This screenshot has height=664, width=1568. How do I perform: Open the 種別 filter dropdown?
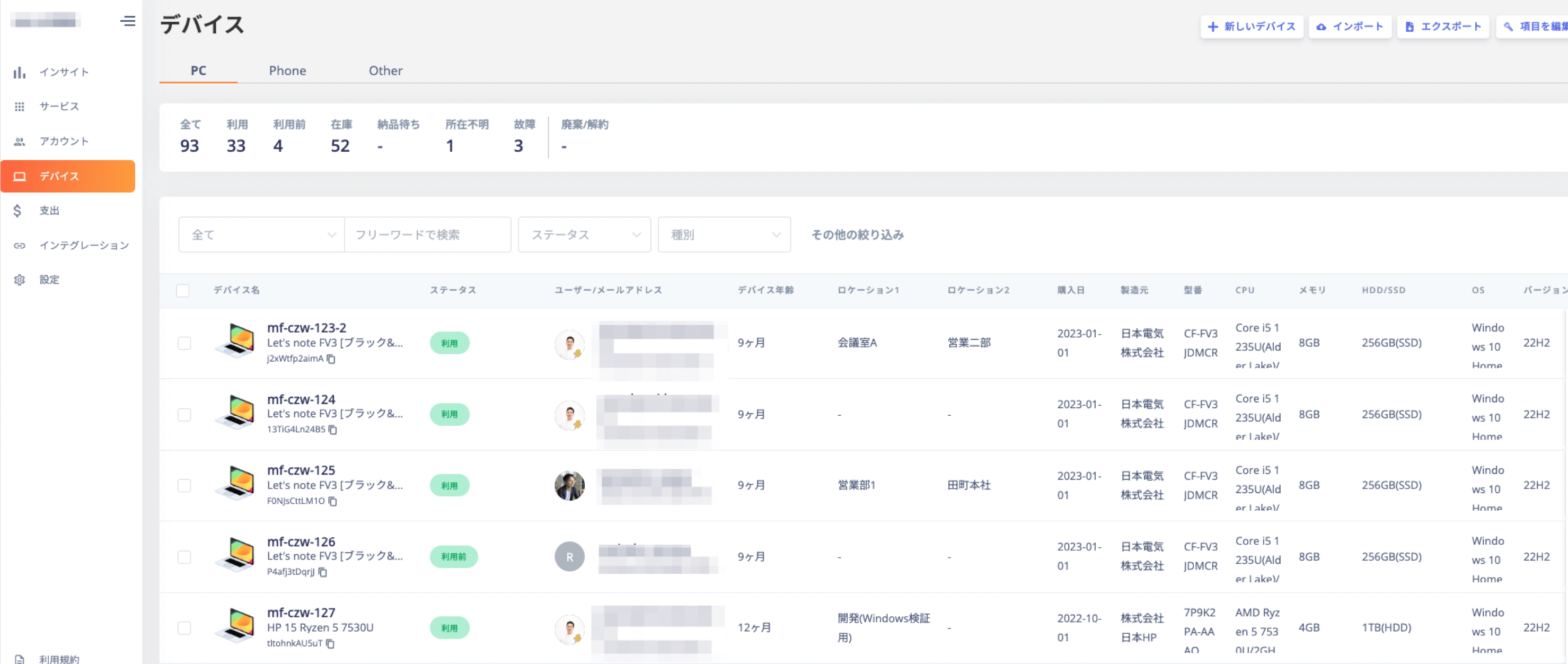pyautogui.click(x=724, y=234)
